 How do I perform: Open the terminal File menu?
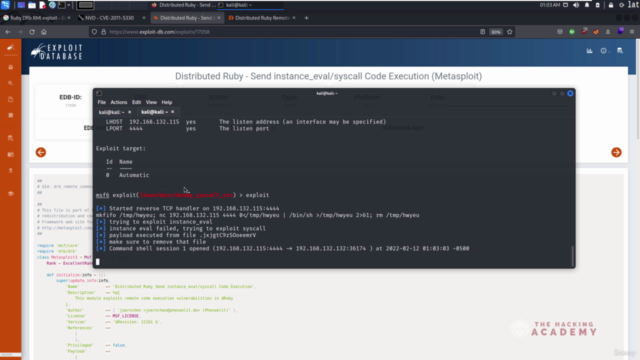101,102
